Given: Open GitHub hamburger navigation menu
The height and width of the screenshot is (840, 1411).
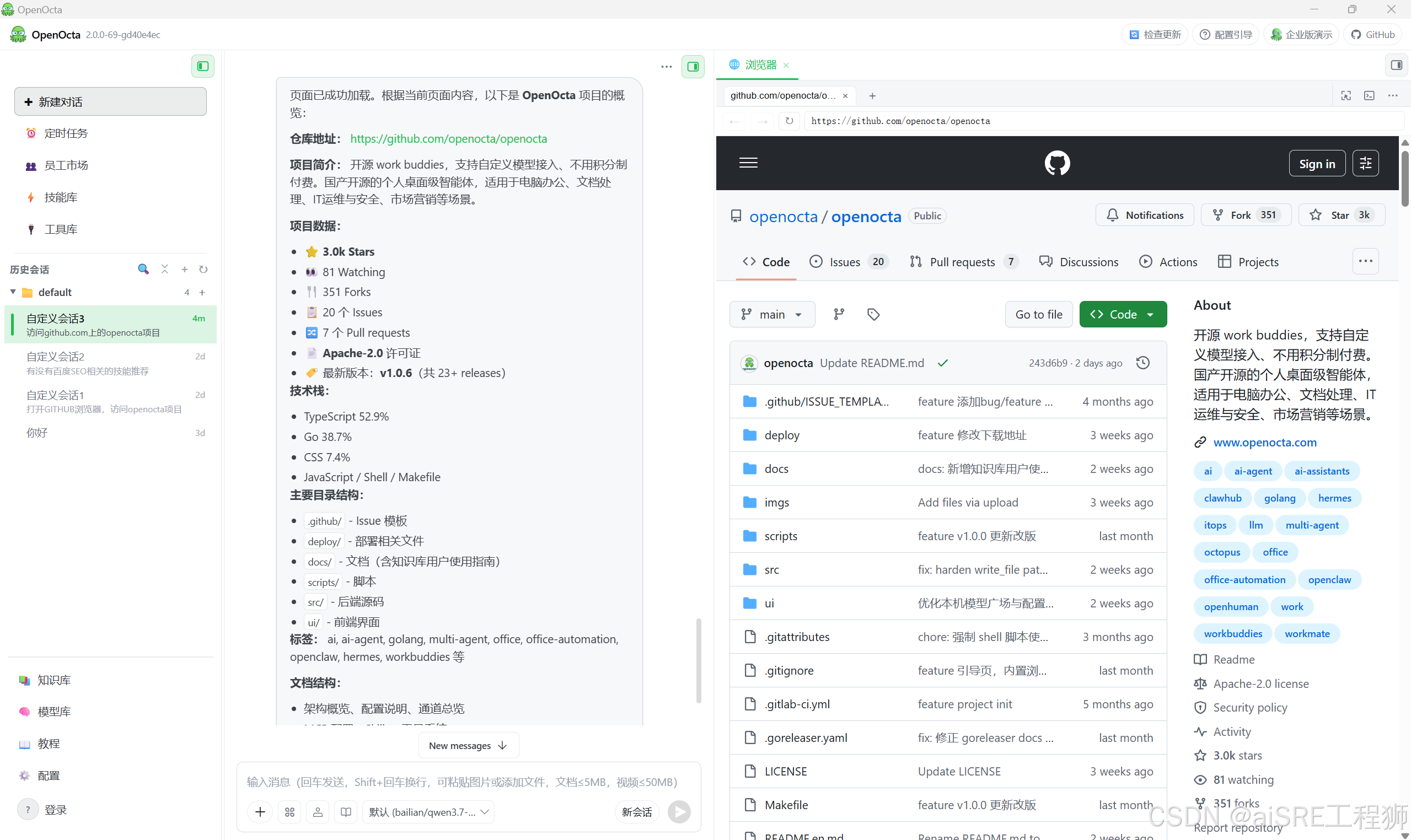Looking at the screenshot, I should click(748, 163).
